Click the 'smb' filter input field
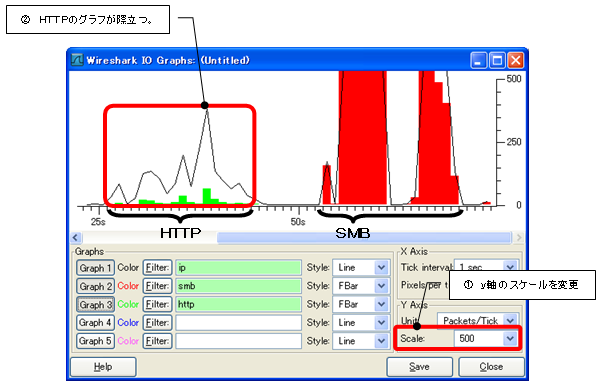The image size is (599, 384). tap(238, 286)
